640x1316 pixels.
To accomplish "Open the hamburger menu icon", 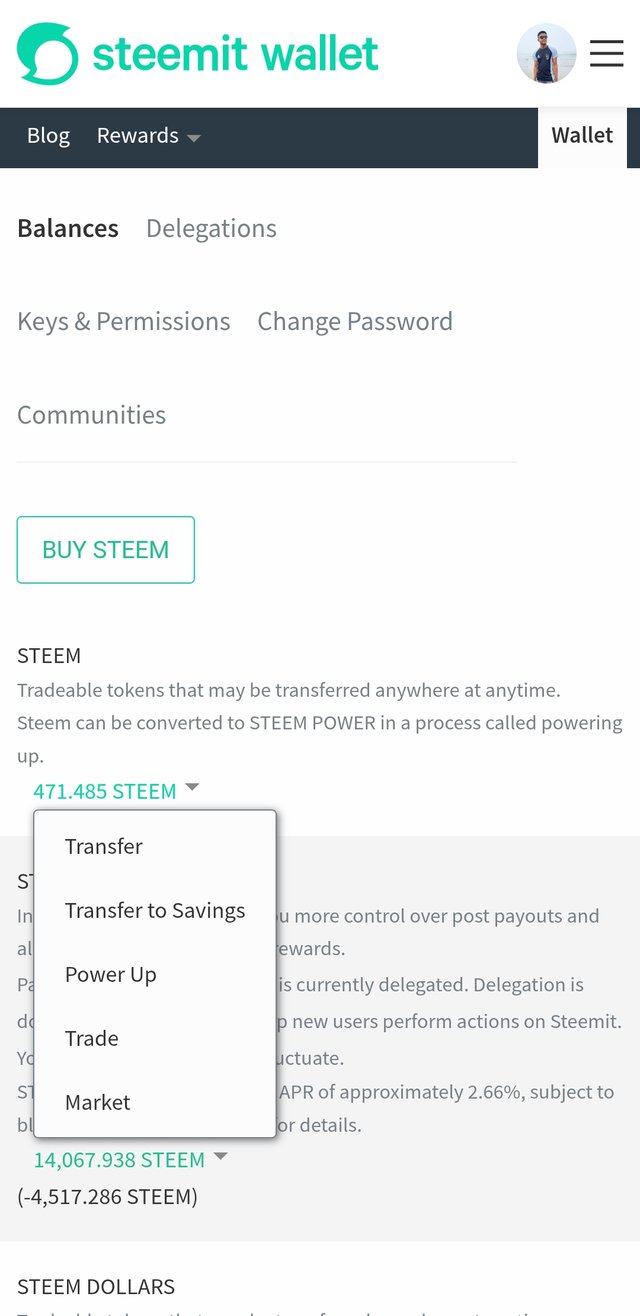I will [x=606, y=53].
